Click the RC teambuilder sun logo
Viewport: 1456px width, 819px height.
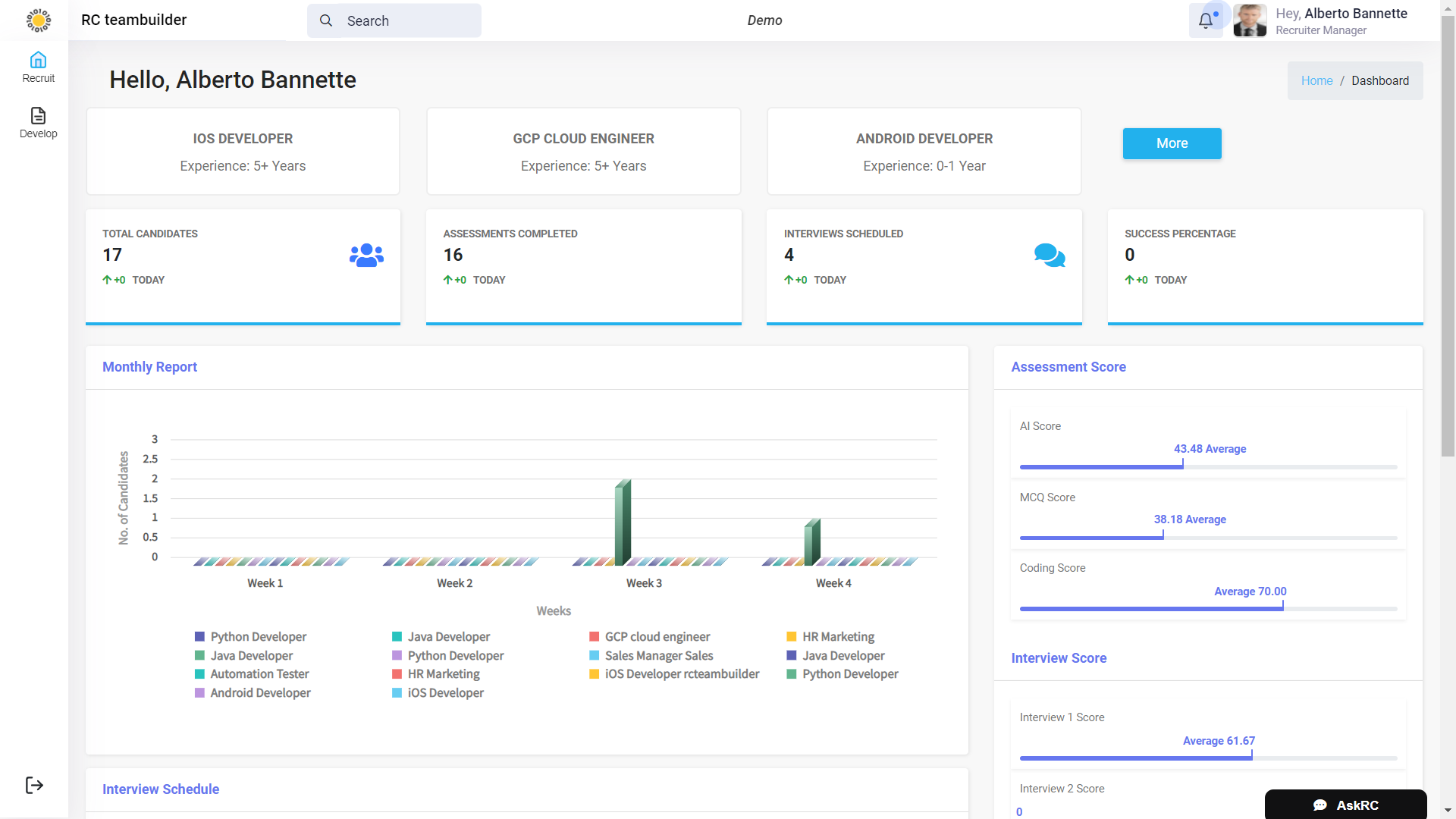point(39,20)
